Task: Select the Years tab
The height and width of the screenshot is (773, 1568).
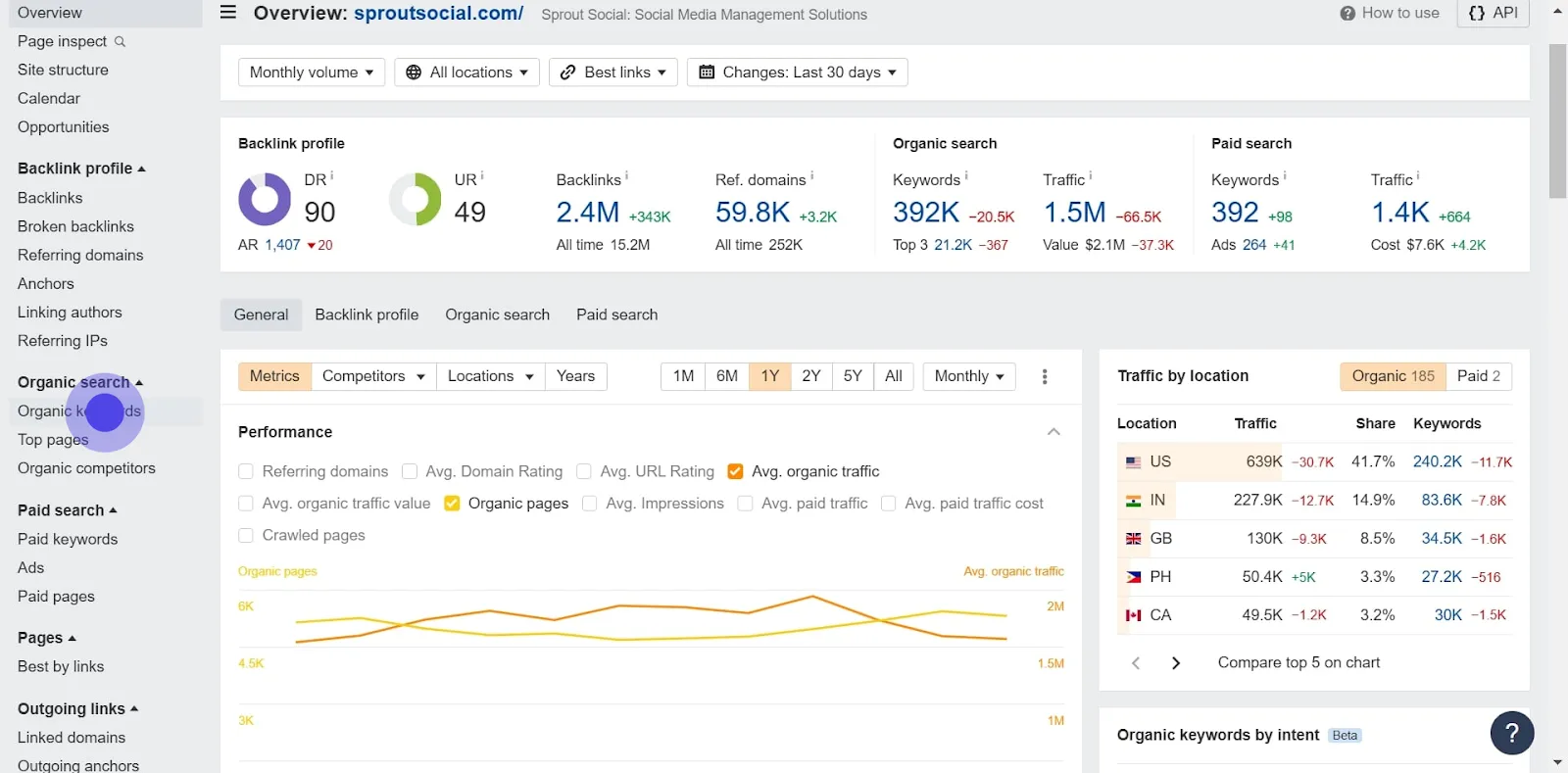Action: pos(576,376)
